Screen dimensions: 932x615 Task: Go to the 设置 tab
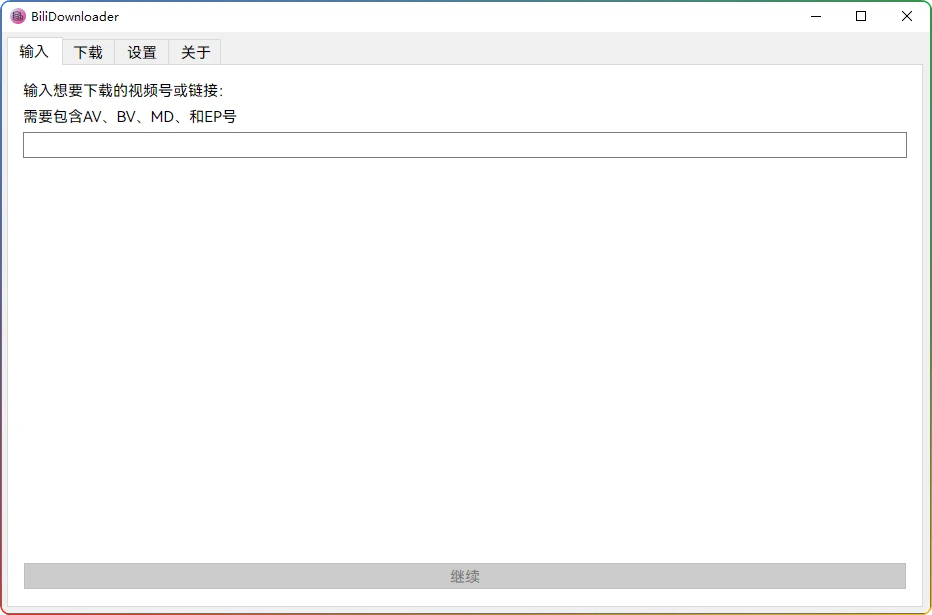[142, 52]
